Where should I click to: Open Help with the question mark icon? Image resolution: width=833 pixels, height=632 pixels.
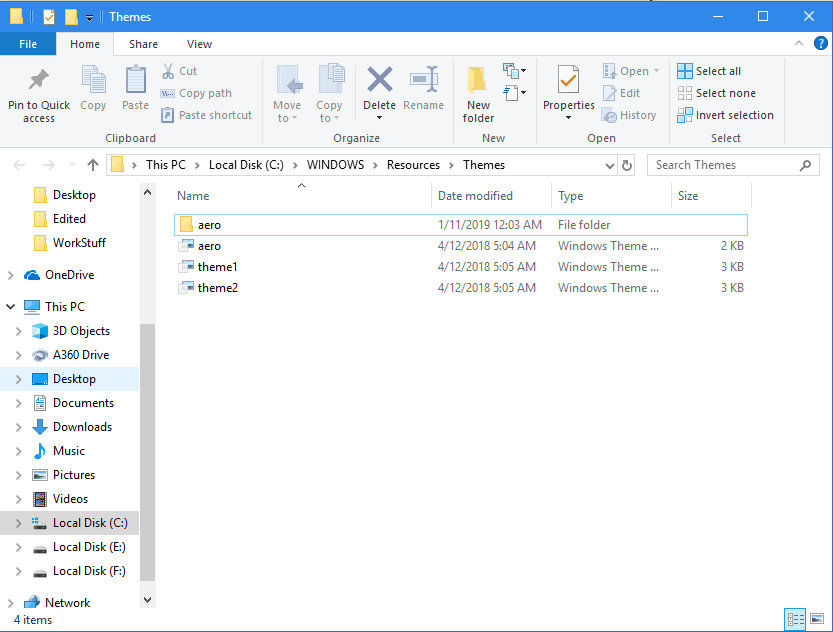(x=820, y=44)
